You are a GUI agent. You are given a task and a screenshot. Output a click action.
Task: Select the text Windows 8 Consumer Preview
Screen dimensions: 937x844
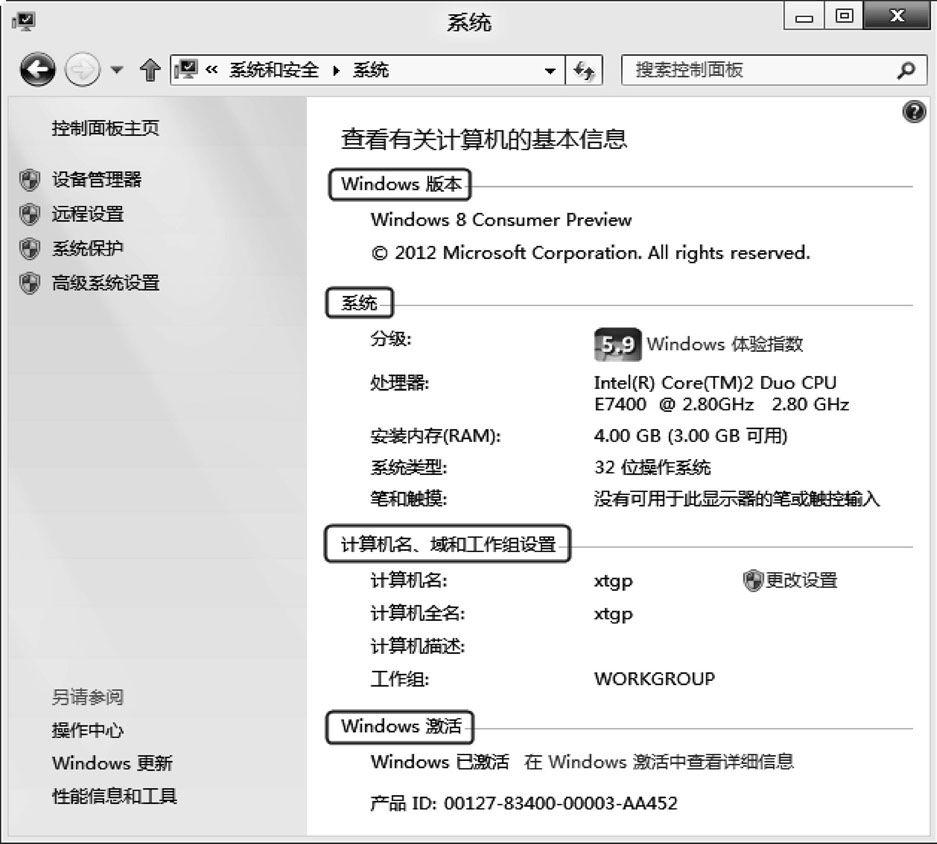click(501, 220)
